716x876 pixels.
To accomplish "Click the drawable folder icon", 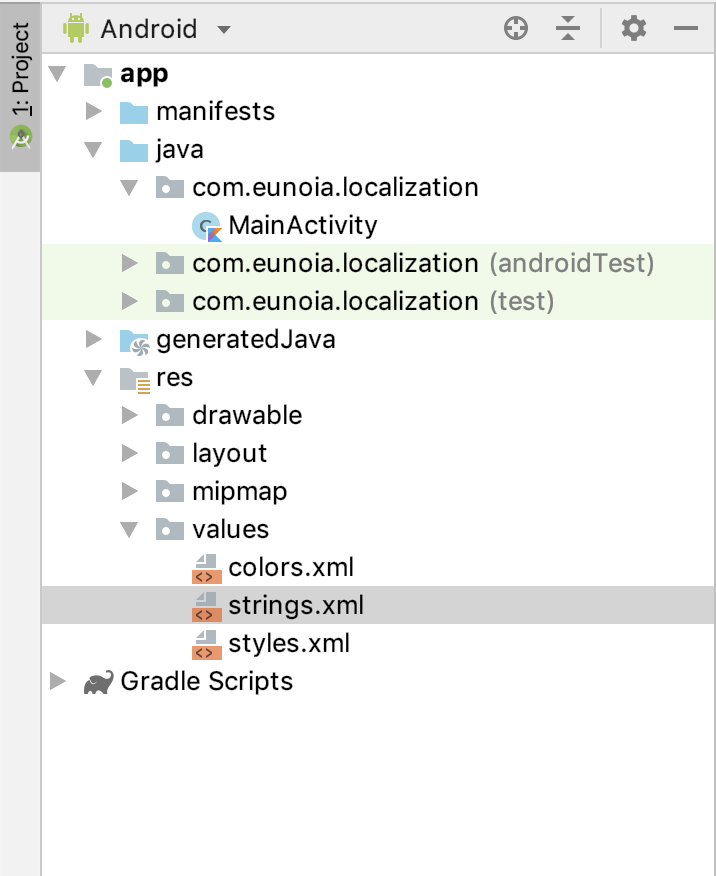I will tap(170, 416).
